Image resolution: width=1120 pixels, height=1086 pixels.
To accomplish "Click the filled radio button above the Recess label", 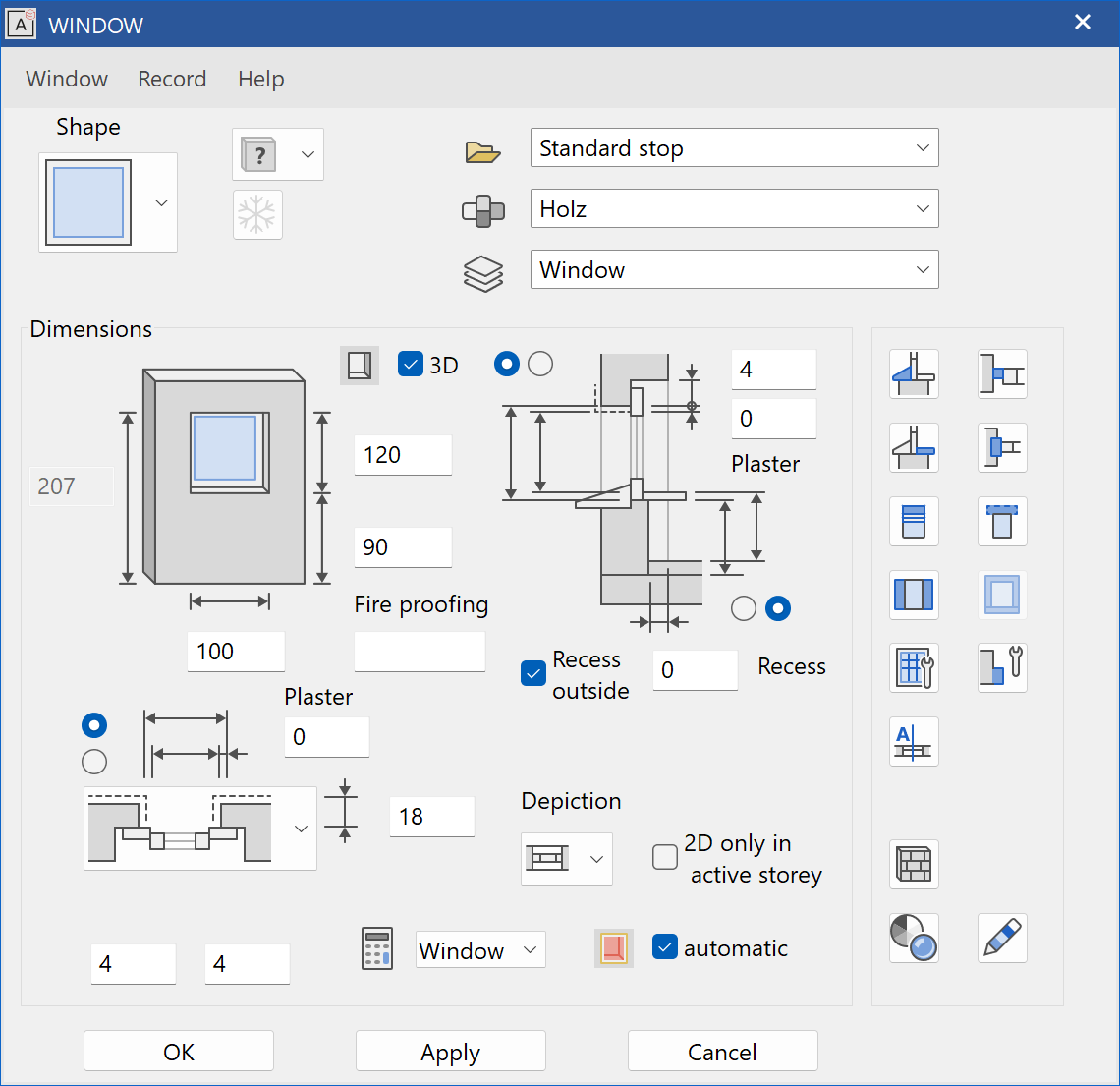I will point(778,608).
